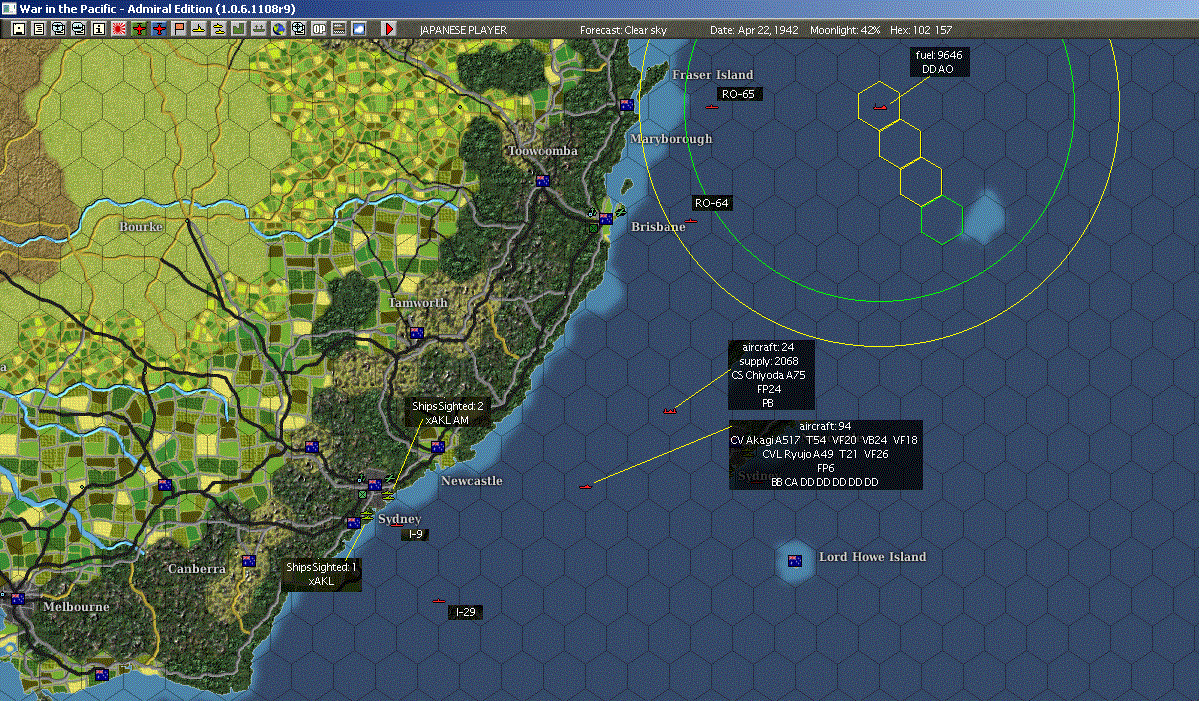This screenshot has width=1199, height=701.
Task: Click the info 'i' toolbar icon
Action: click(99, 29)
